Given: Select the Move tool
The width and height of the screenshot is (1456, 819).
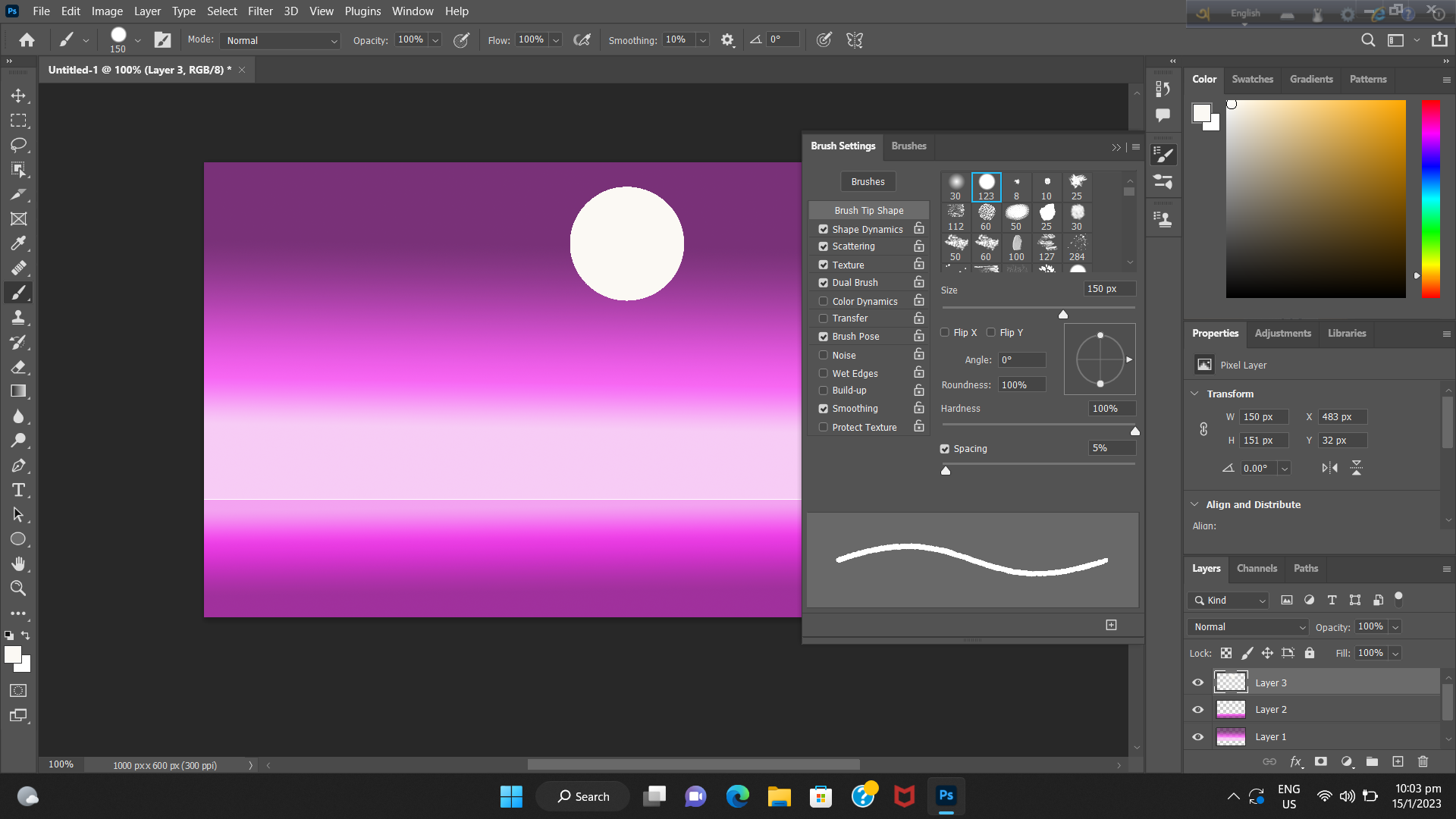Looking at the screenshot, I should 19,96.
